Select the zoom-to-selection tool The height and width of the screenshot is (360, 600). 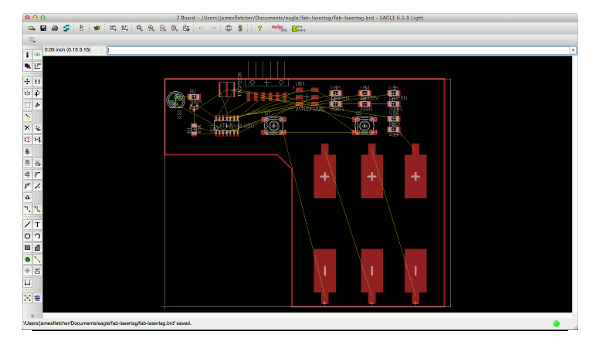[186, 28]
